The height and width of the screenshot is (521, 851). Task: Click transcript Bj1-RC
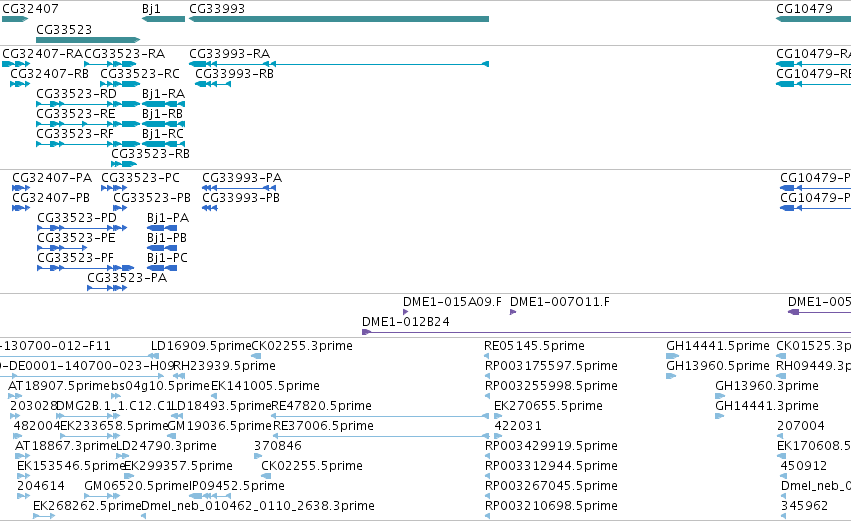[163, 144]
